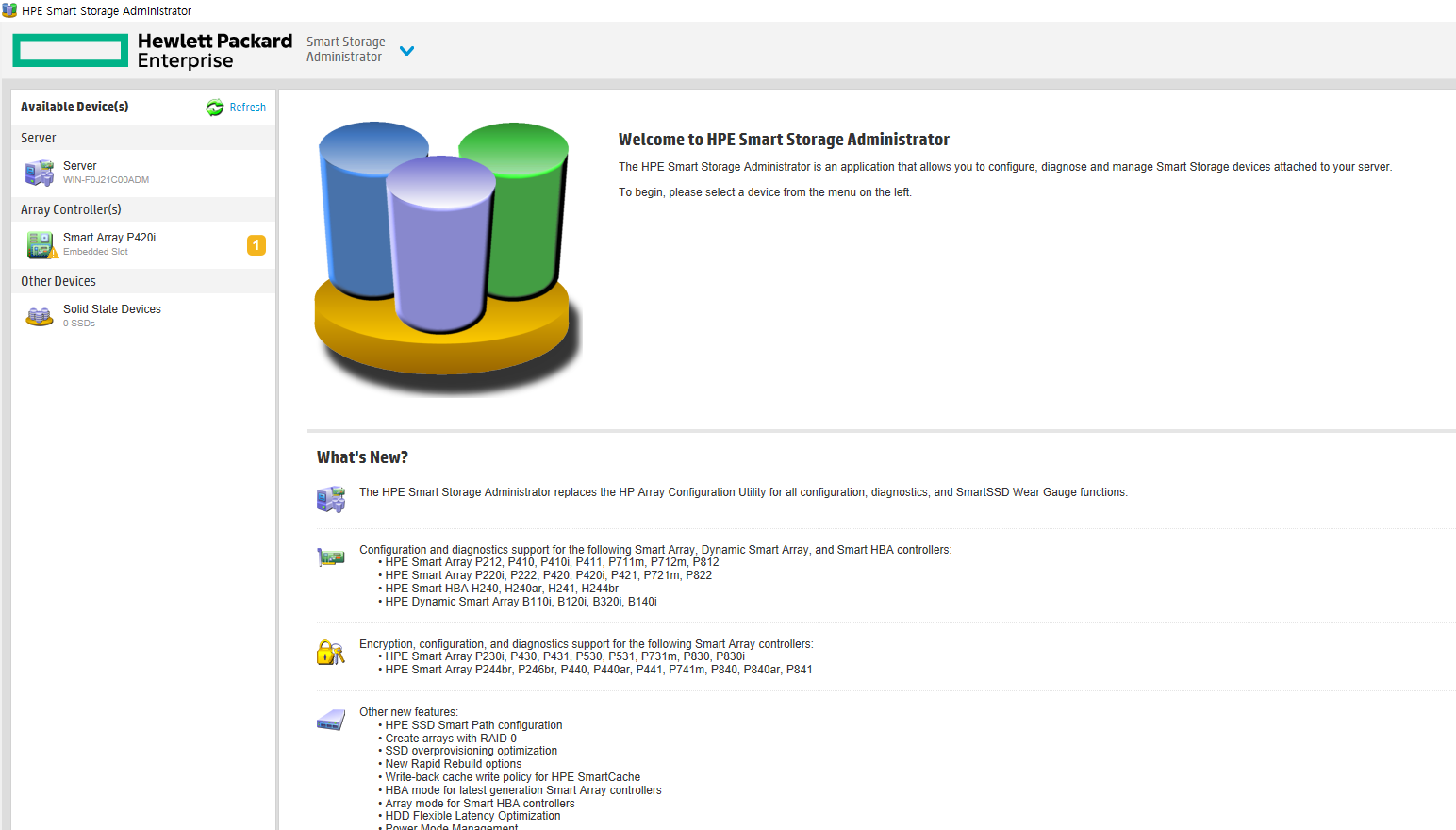Click the Welcome to HPE Smart Storage Administrator heading
The height and width of the screenshot is (830, 1456).
point(784,140)
